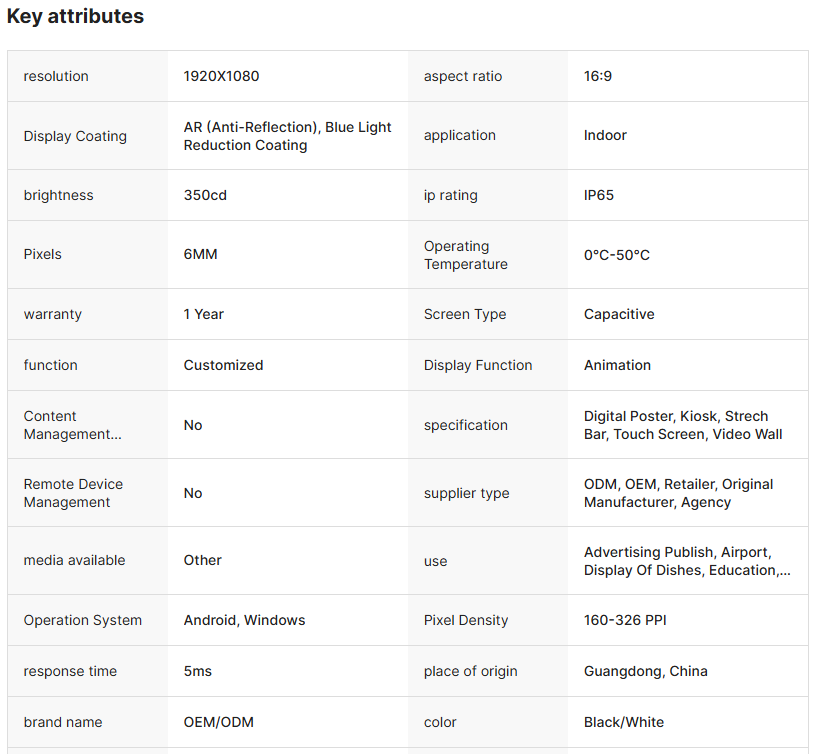Select the 0°C-50°C temperature value

coord(617,255)
